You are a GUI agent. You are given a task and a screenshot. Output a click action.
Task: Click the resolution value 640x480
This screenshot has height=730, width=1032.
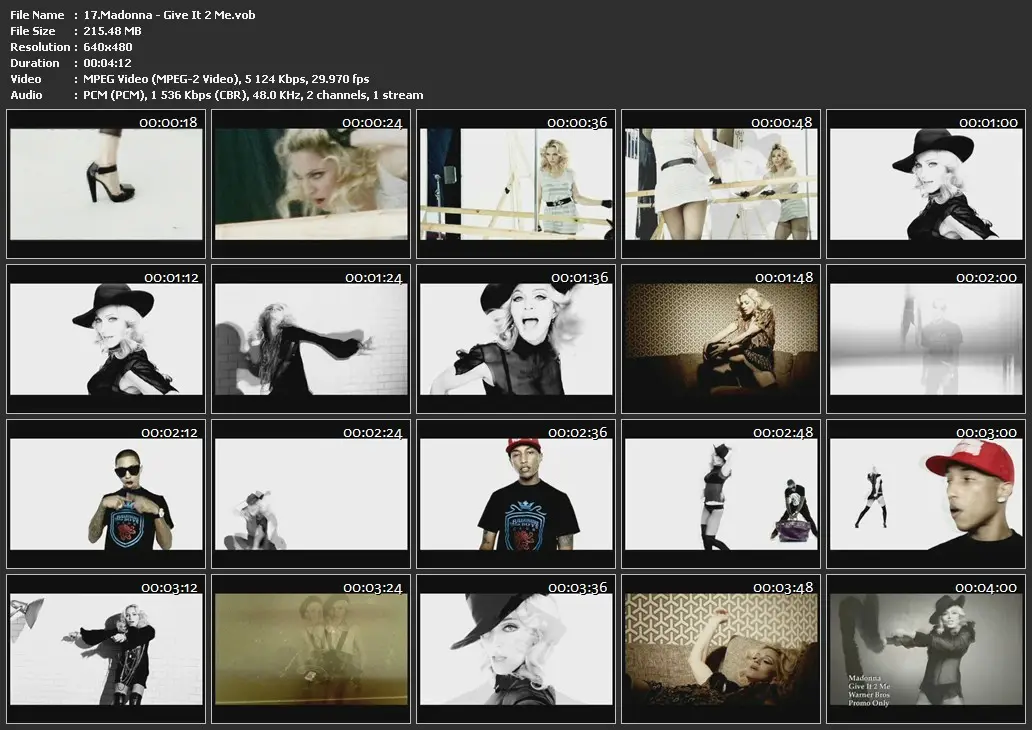107,47
